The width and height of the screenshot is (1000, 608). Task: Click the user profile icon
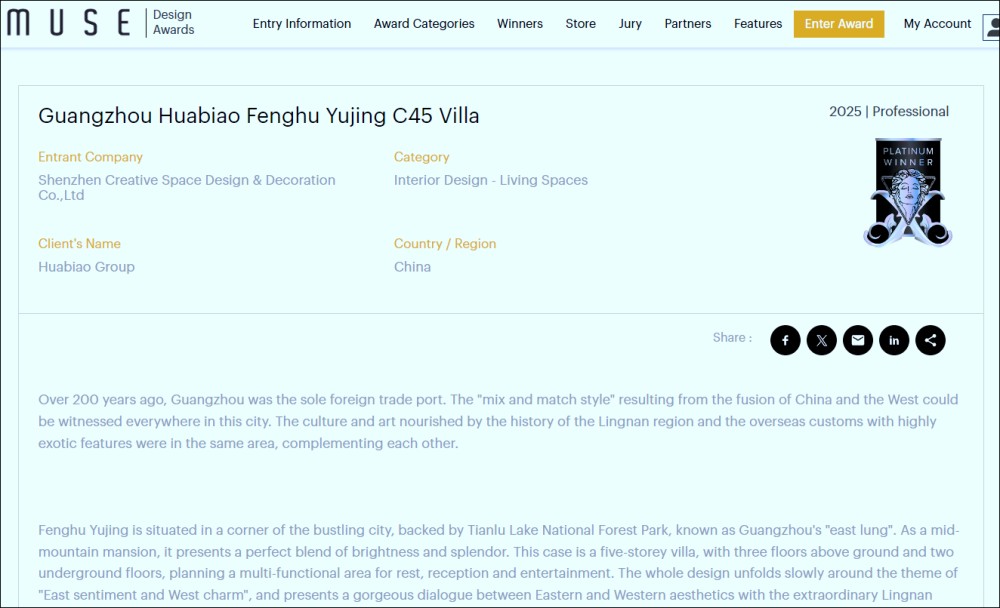991,25
